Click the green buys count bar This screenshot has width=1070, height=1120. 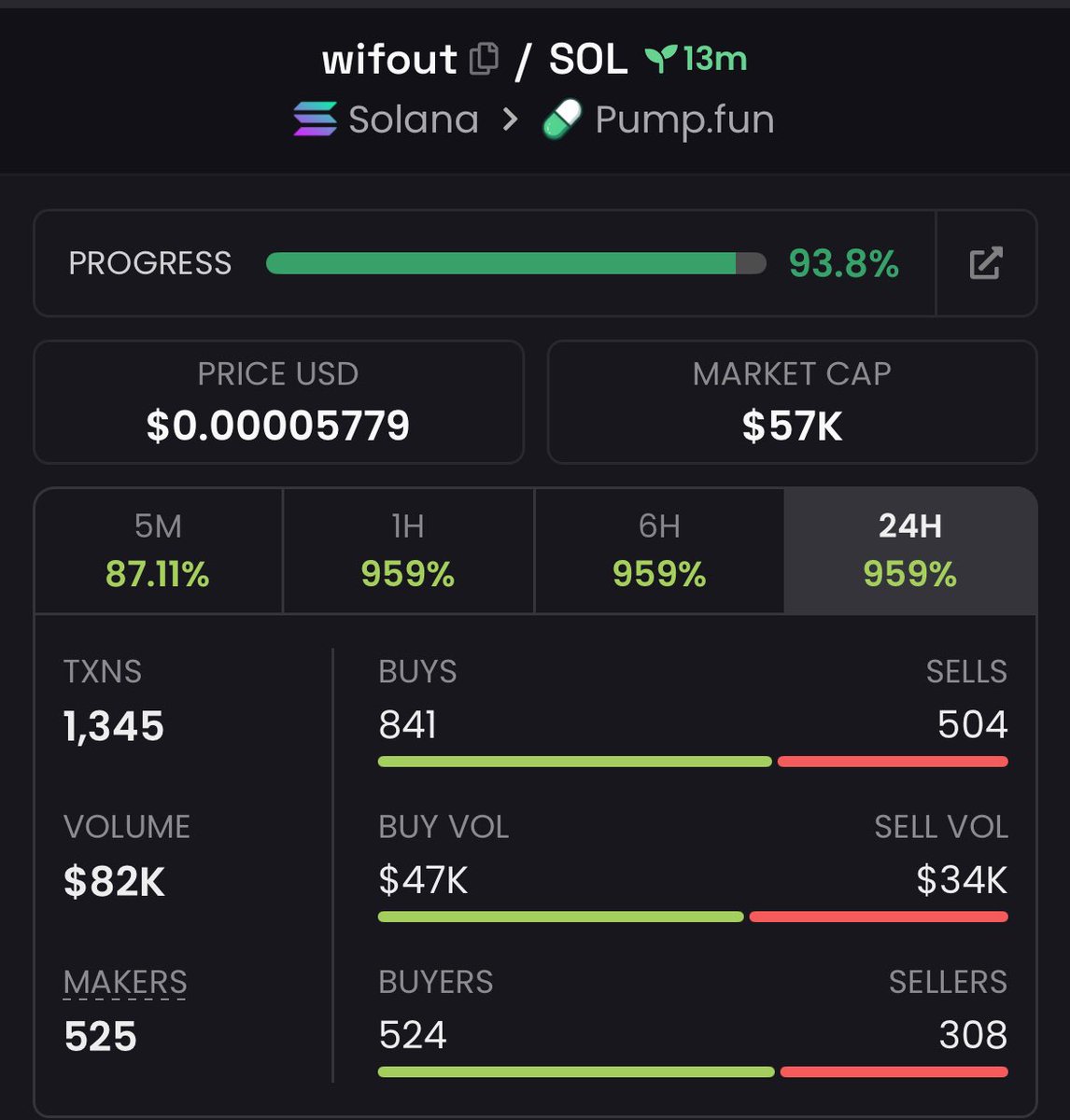(x=574, y=762)
